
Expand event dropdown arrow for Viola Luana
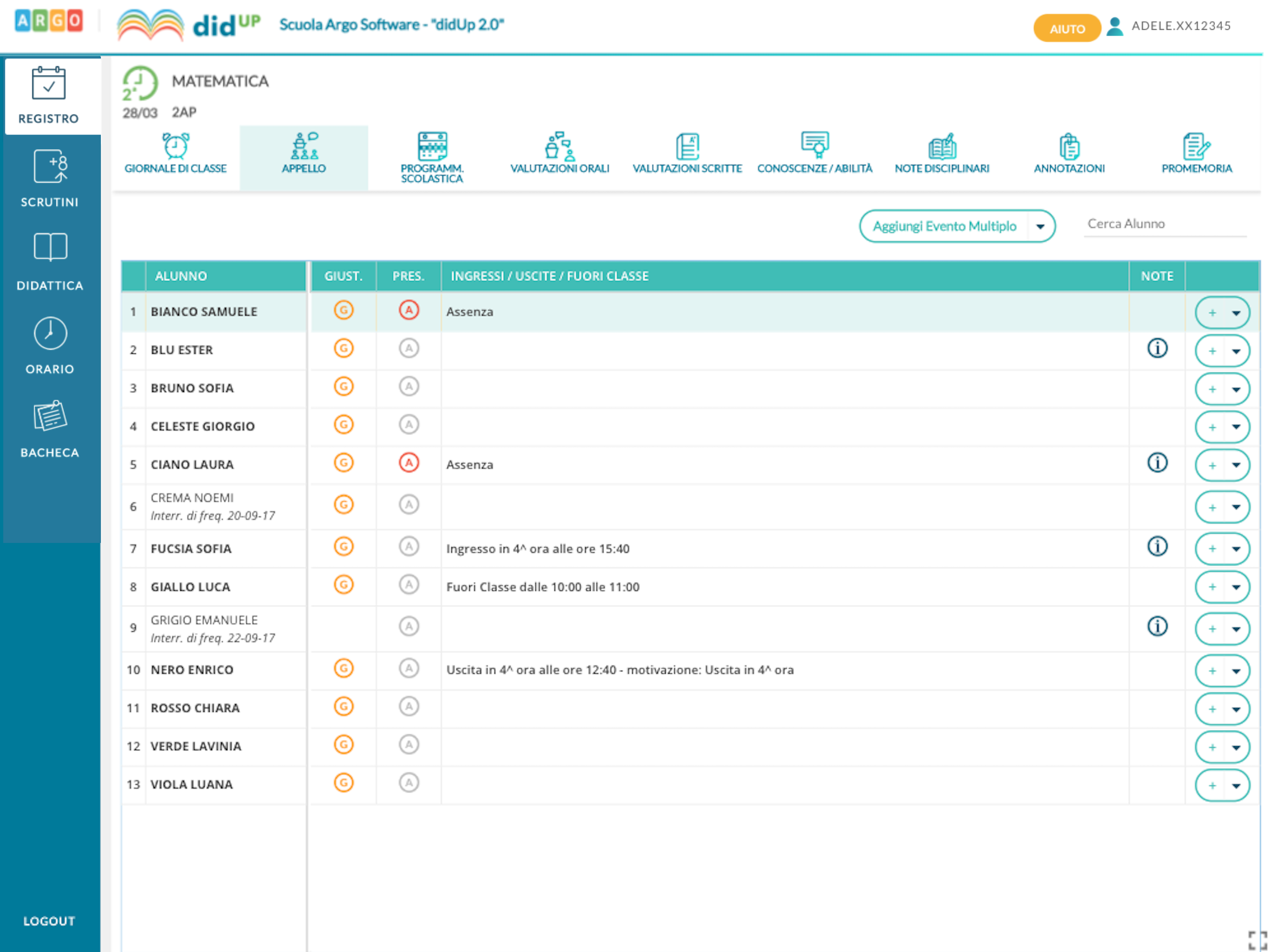1236,786
